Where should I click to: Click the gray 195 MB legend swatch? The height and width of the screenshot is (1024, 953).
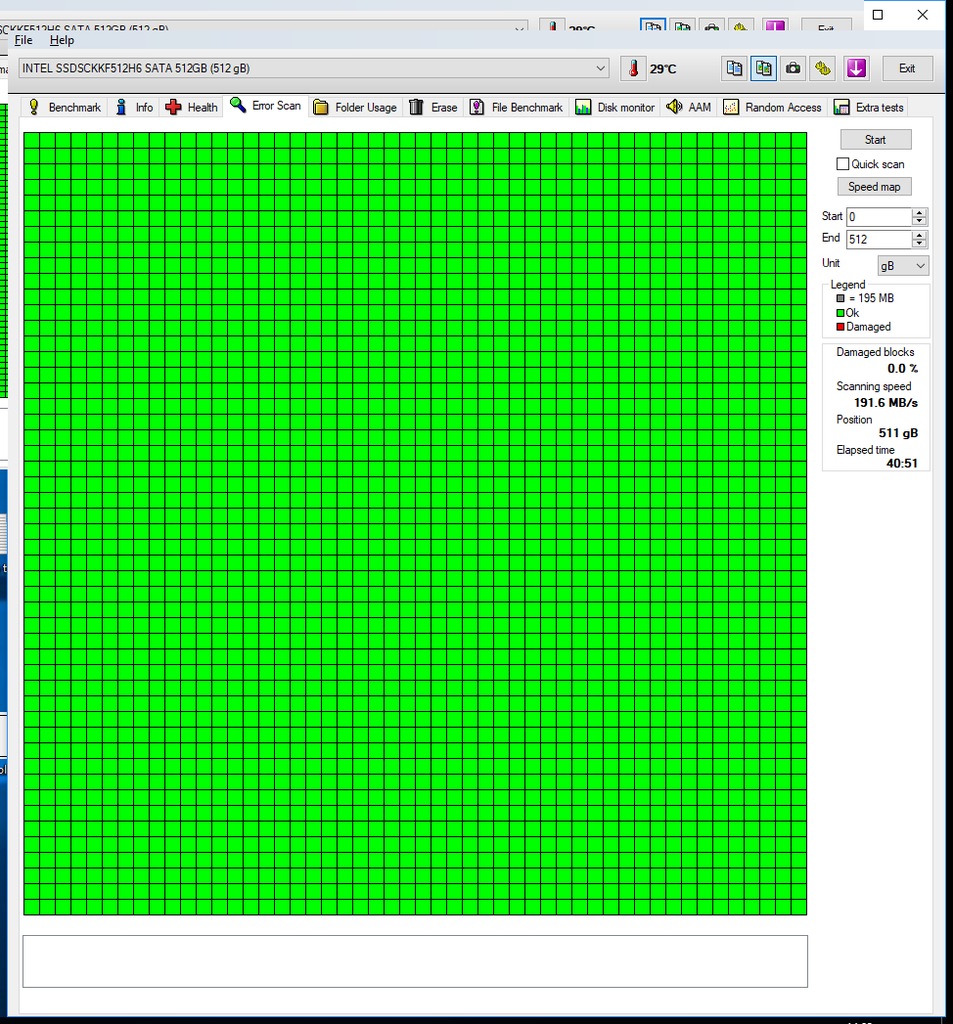(x=841, y=298)
